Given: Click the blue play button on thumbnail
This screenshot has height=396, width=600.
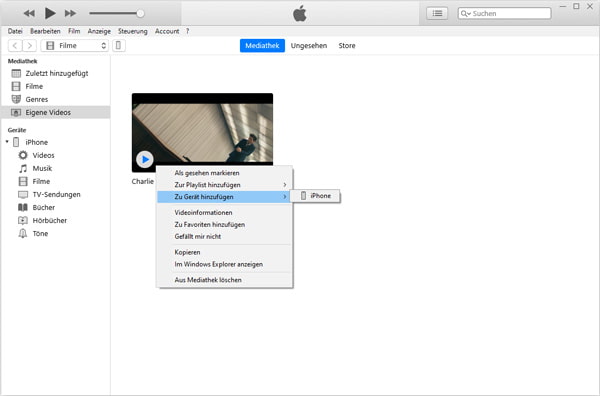Looking at the screenshot, I should (145, 160).
